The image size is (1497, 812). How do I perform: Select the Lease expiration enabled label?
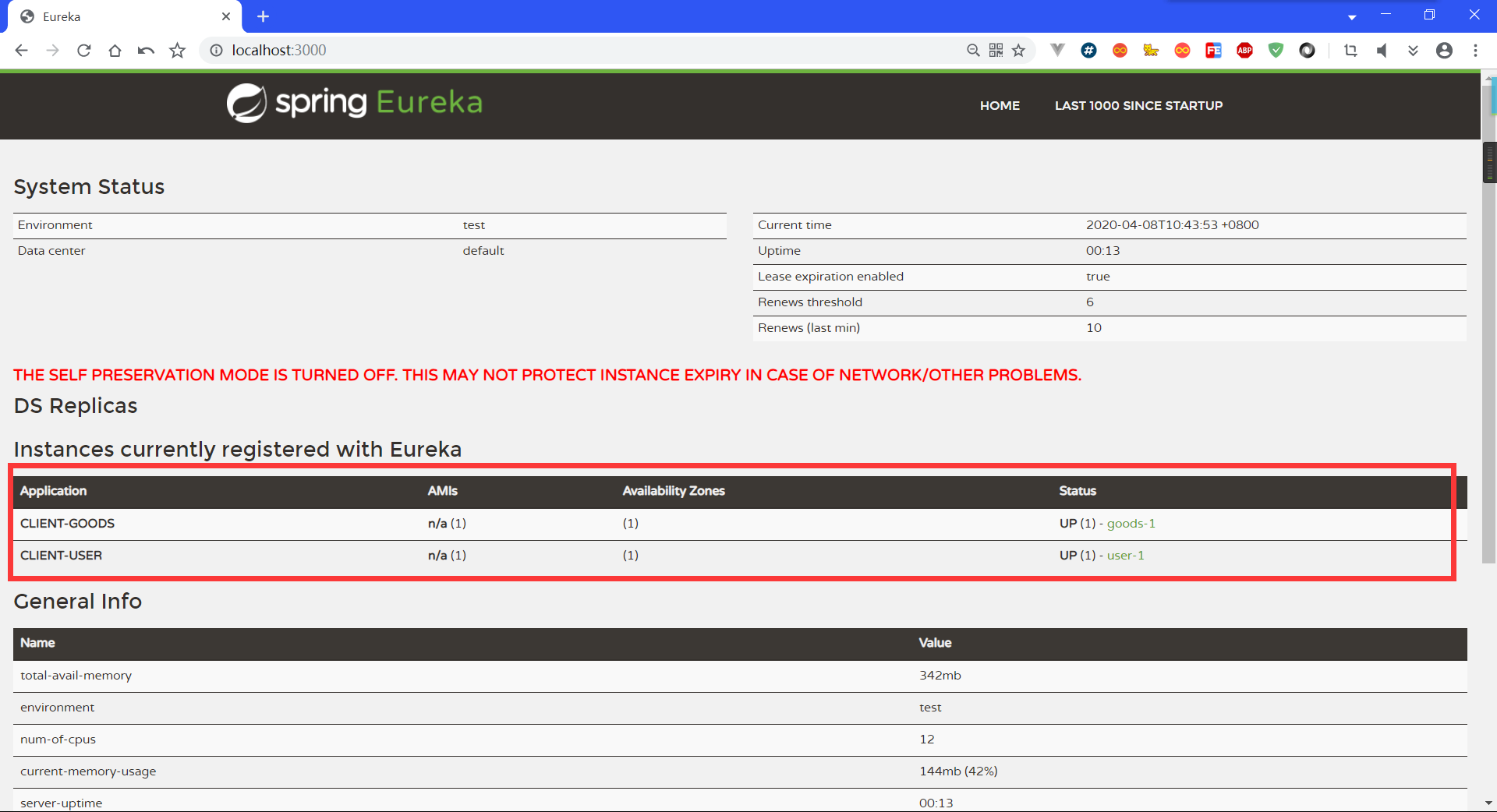pyautogui.click(x=830, y=277)
